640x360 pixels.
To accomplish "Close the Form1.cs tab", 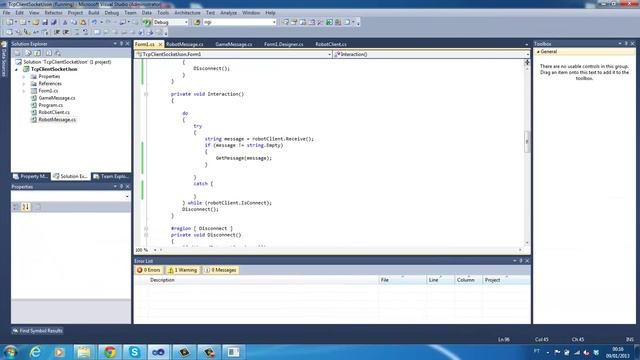I will (160, 44).
